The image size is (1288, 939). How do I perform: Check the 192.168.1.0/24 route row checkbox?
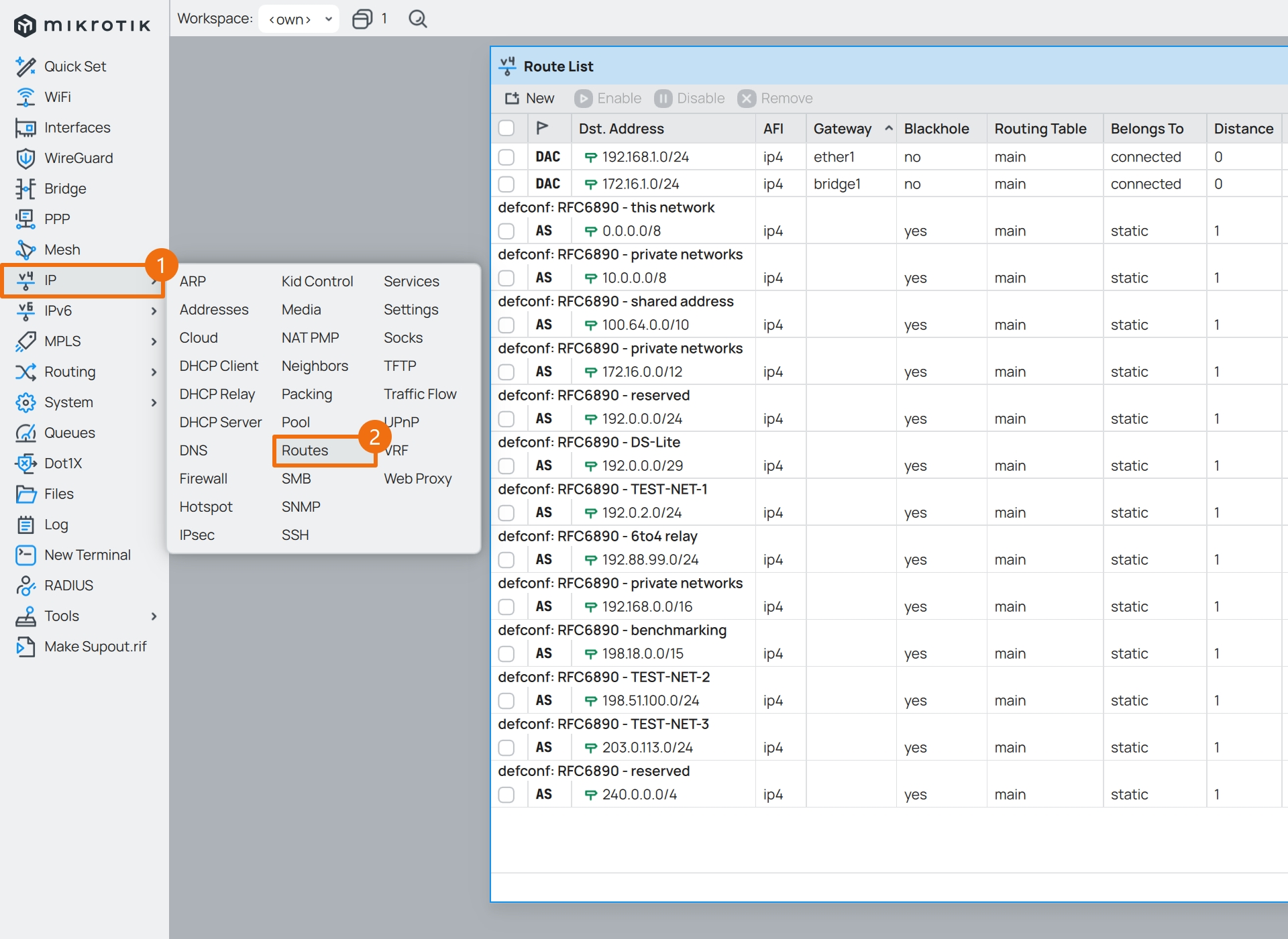tap(506, 157)
